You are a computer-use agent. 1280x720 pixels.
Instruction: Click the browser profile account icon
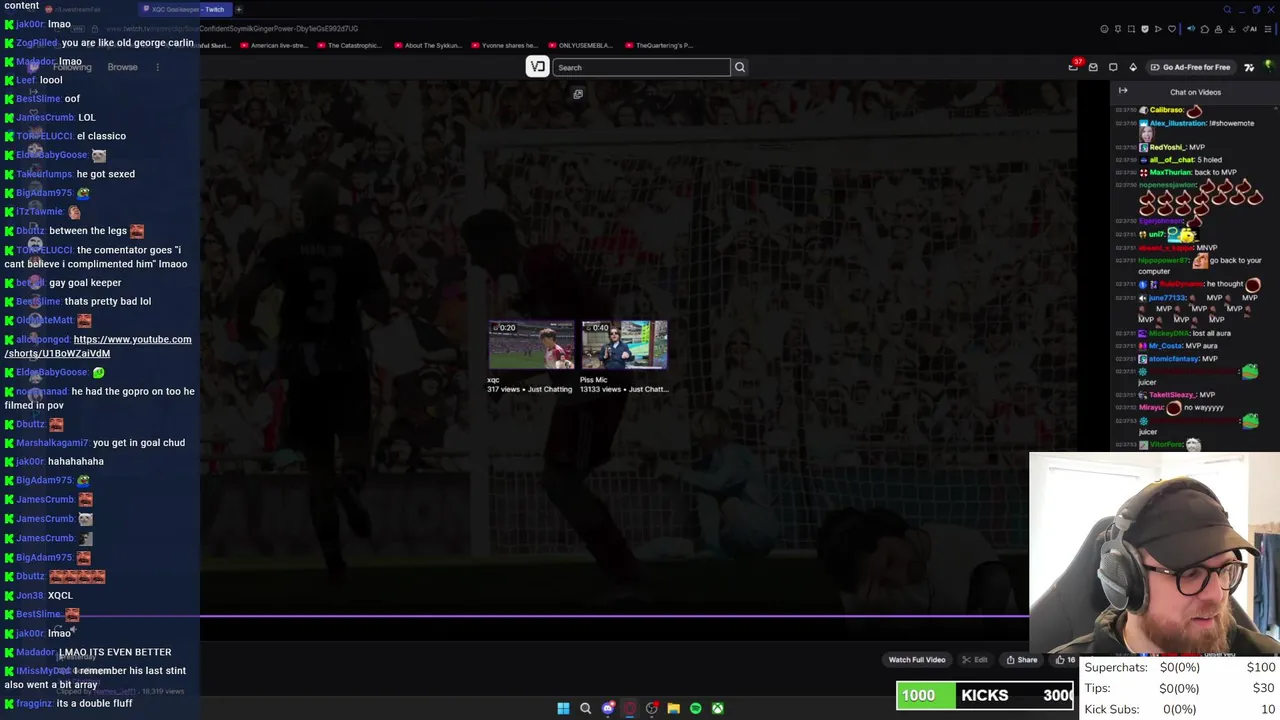[1218, 29]
